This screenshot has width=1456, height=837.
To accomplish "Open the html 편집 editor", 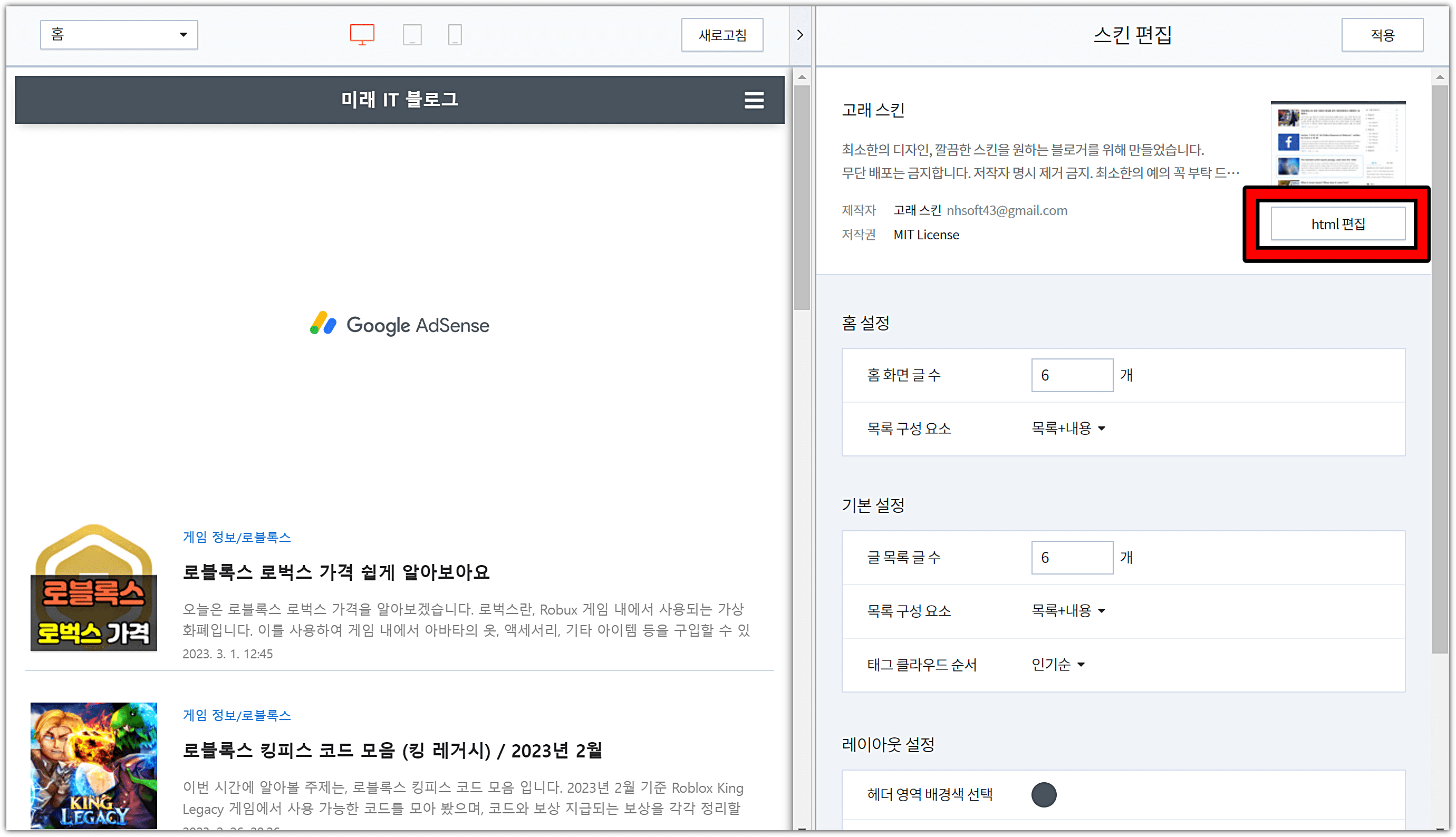I will (x=1337, y=224).
